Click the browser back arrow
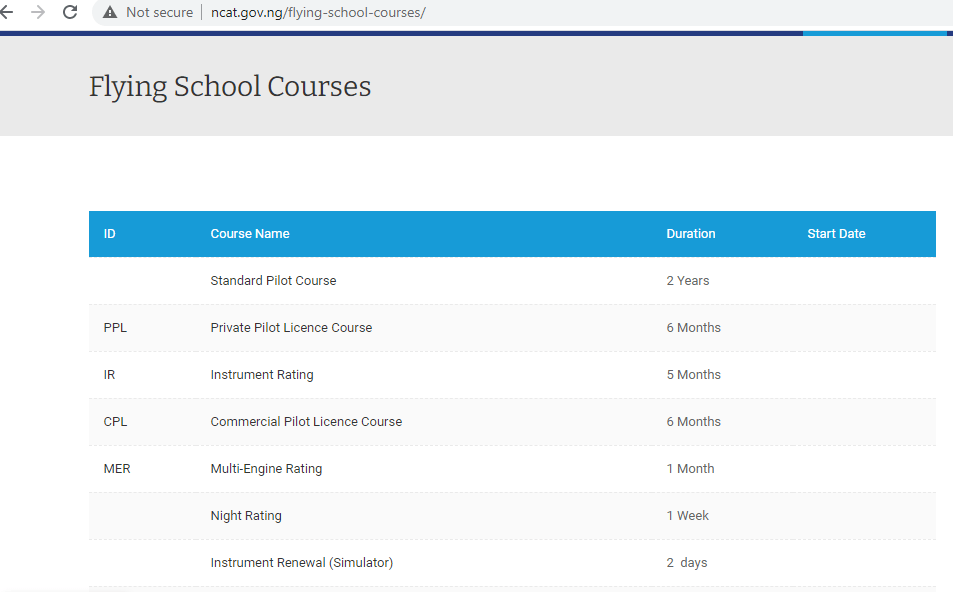Screen dimensions: 953x592 pyautogui.click(x=6, y=12)
